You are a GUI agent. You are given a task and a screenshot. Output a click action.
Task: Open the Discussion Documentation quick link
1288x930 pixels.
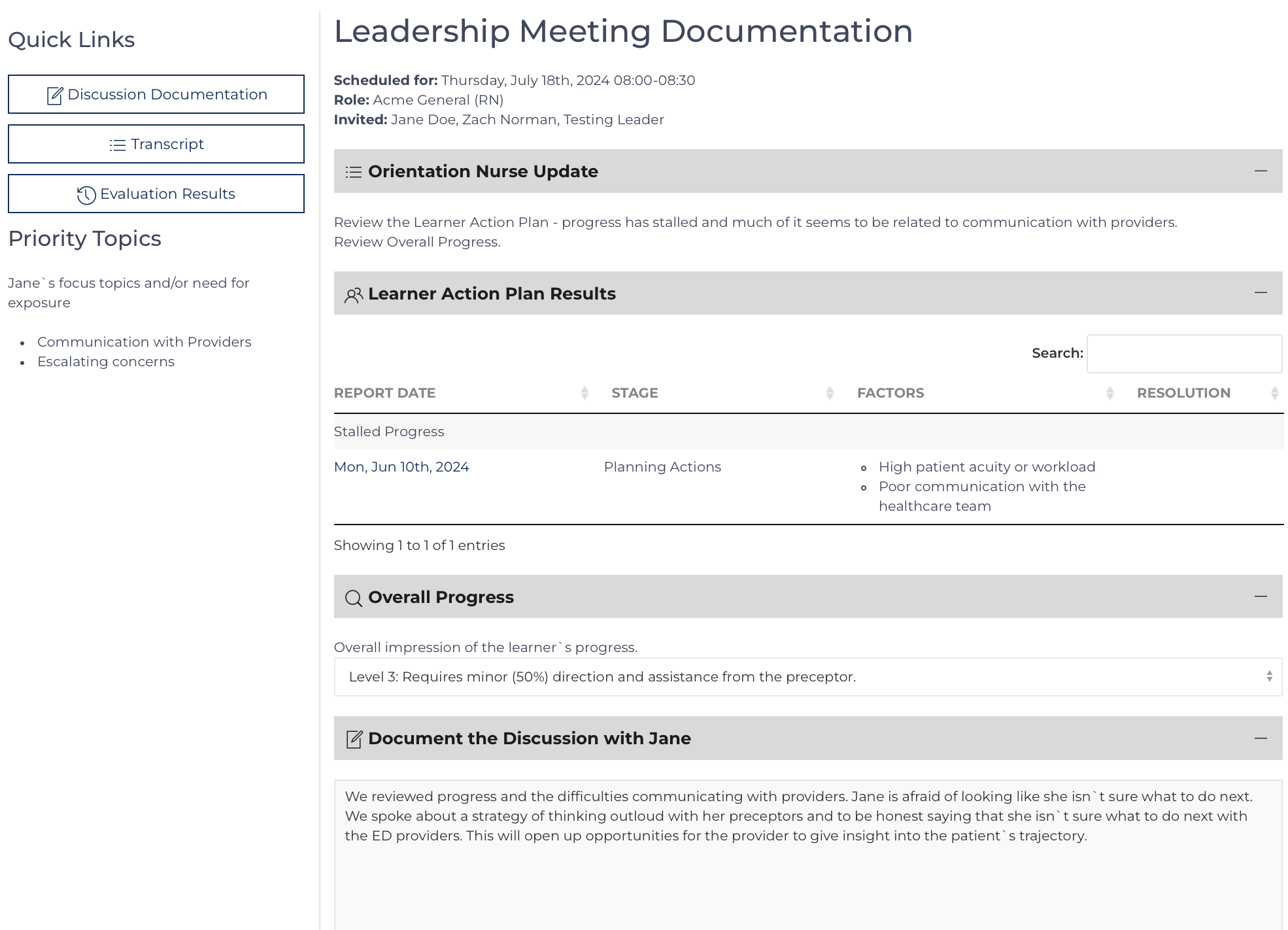pyautogui.click(x=156, y=94)
